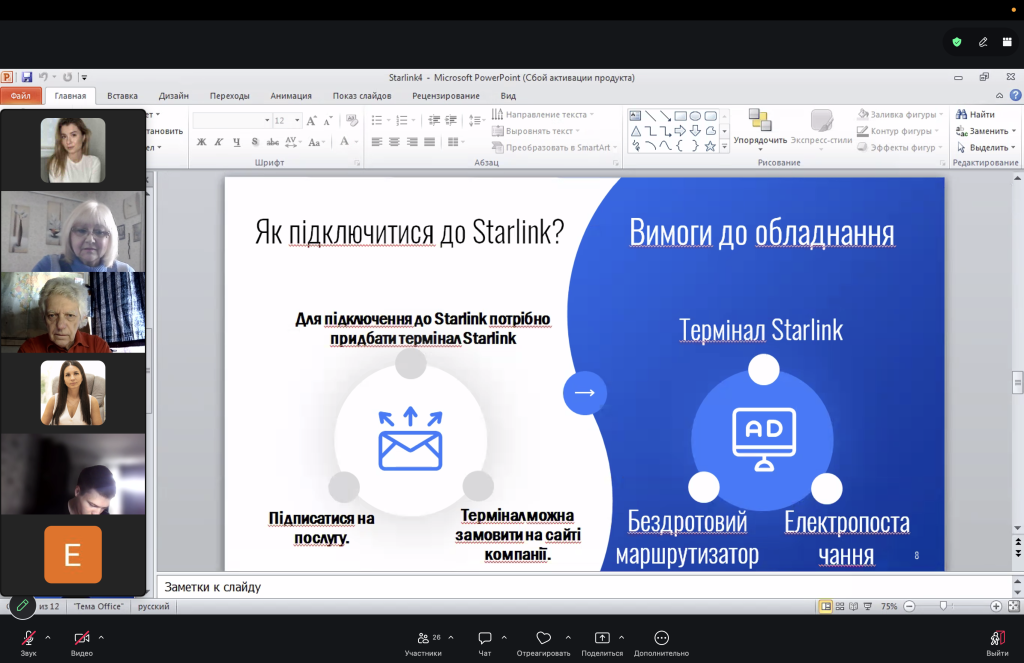Click the green security shield icon
This screenshot has width=1024, height=663.
pyautogui.click(x=957, y=42)
